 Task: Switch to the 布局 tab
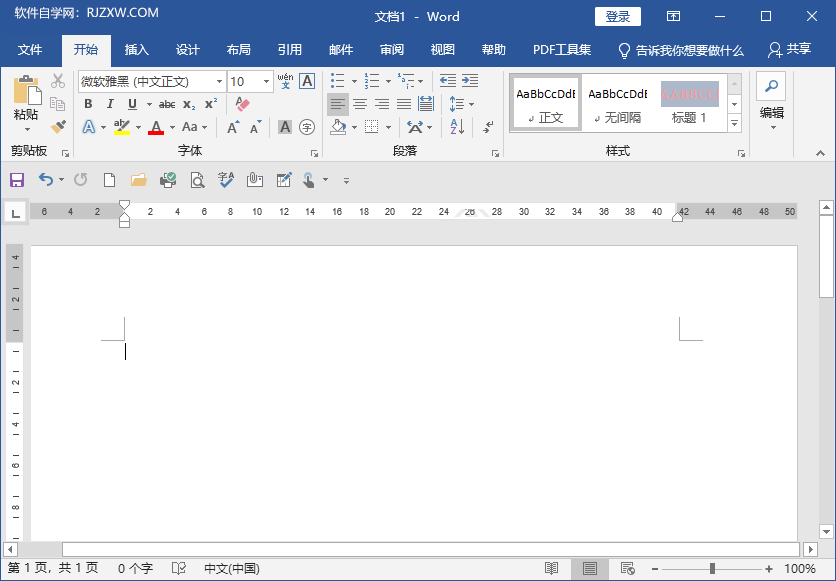[238, 50]
